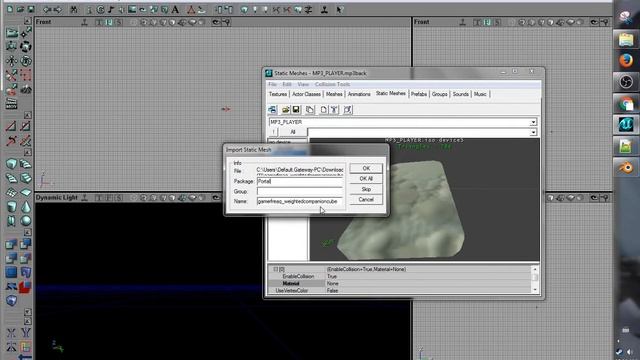This screenshot has width=640, height=360.
Task: Click the Add Volume icon in toolbox
Action: click(11, 301)
